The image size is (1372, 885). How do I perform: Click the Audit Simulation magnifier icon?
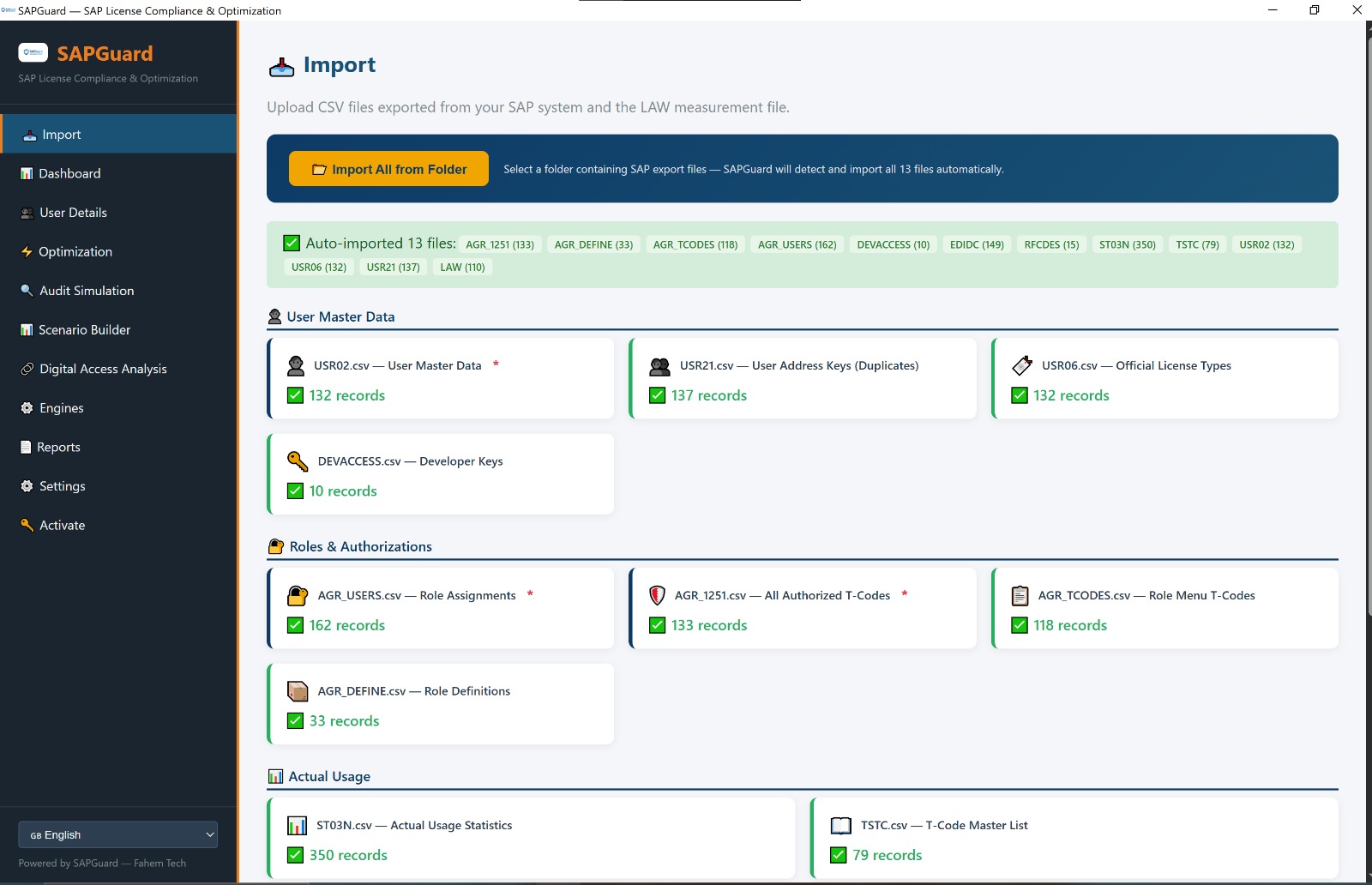(27, 291)
